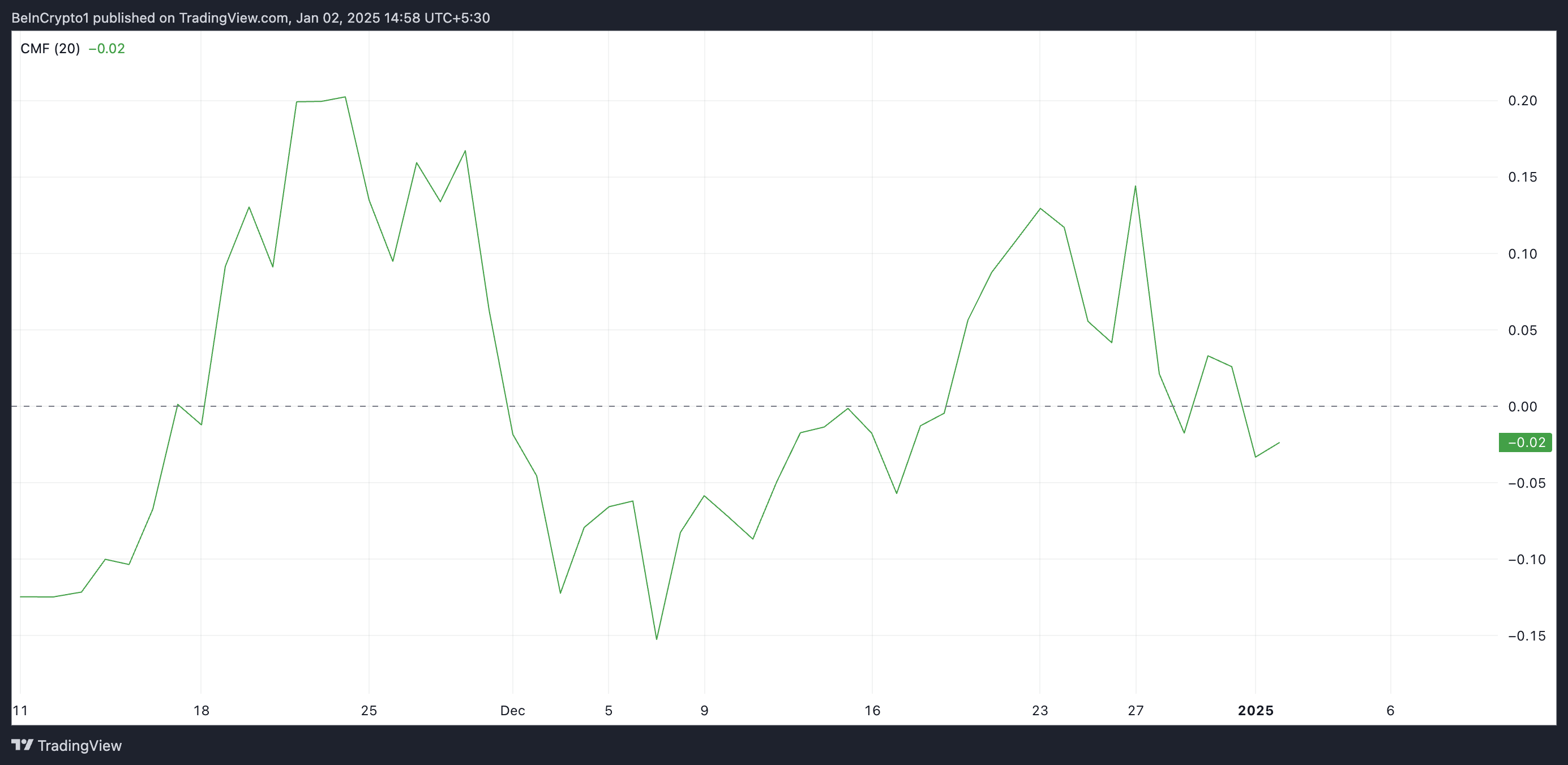Click the 25 date label on time axis
Image resolution: width=1568 pixels, height=765 pixels.
click(x=369, y=710)
